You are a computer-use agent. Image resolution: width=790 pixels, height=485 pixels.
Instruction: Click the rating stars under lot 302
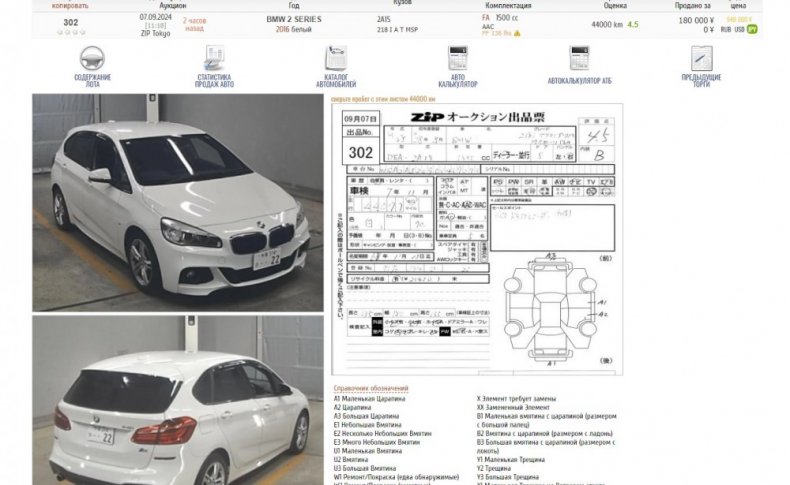(71, 32)
